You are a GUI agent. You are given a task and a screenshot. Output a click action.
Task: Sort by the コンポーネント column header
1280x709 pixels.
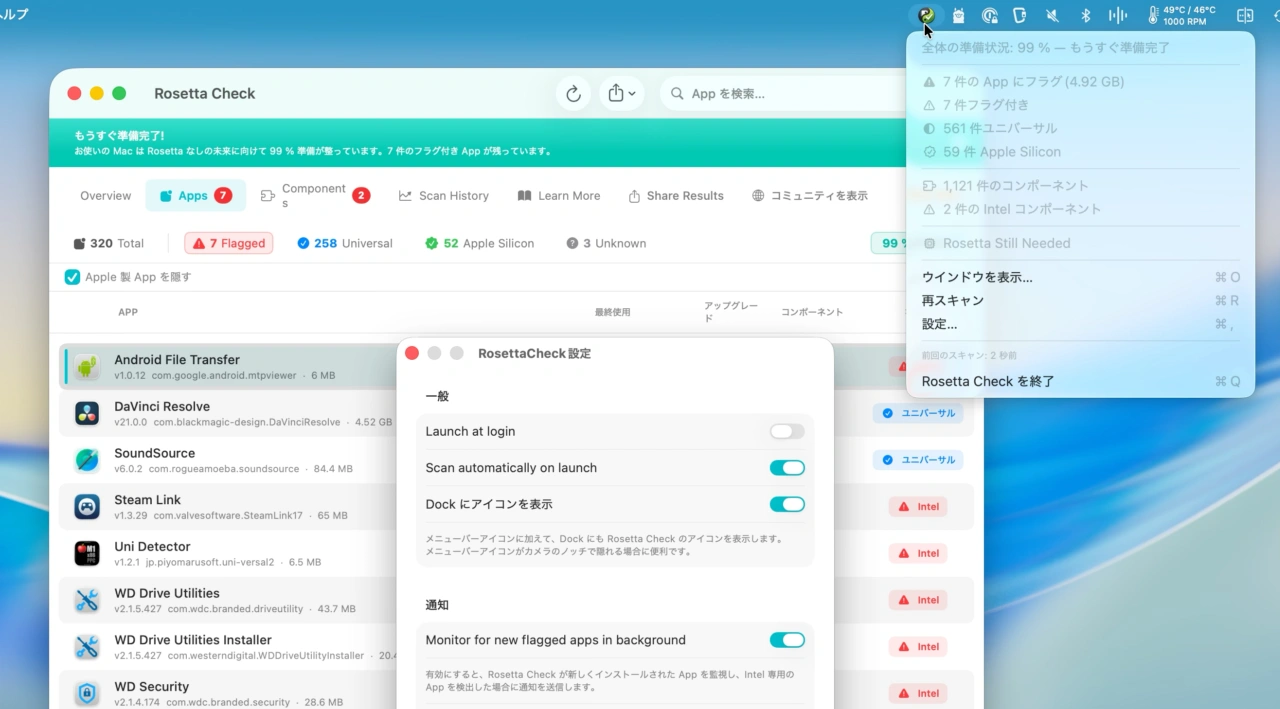pyautogui.click(x=812, y=312)
